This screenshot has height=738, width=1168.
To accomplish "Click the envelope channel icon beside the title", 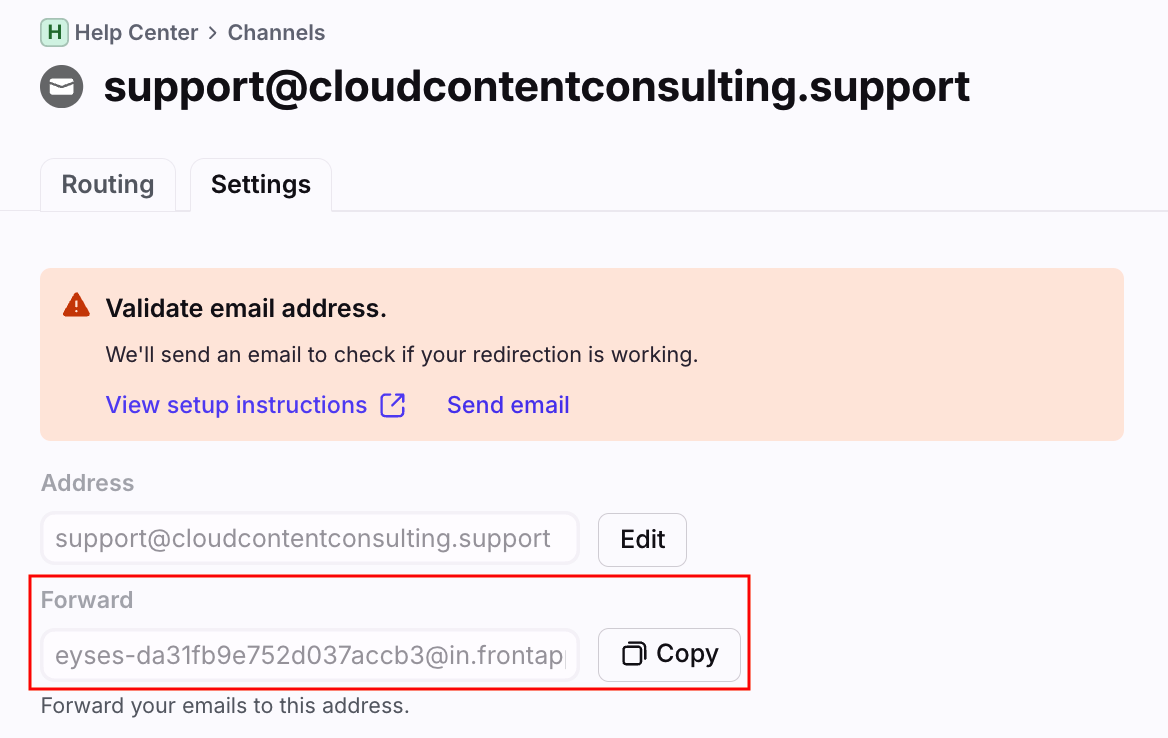I will click(62, 87).
